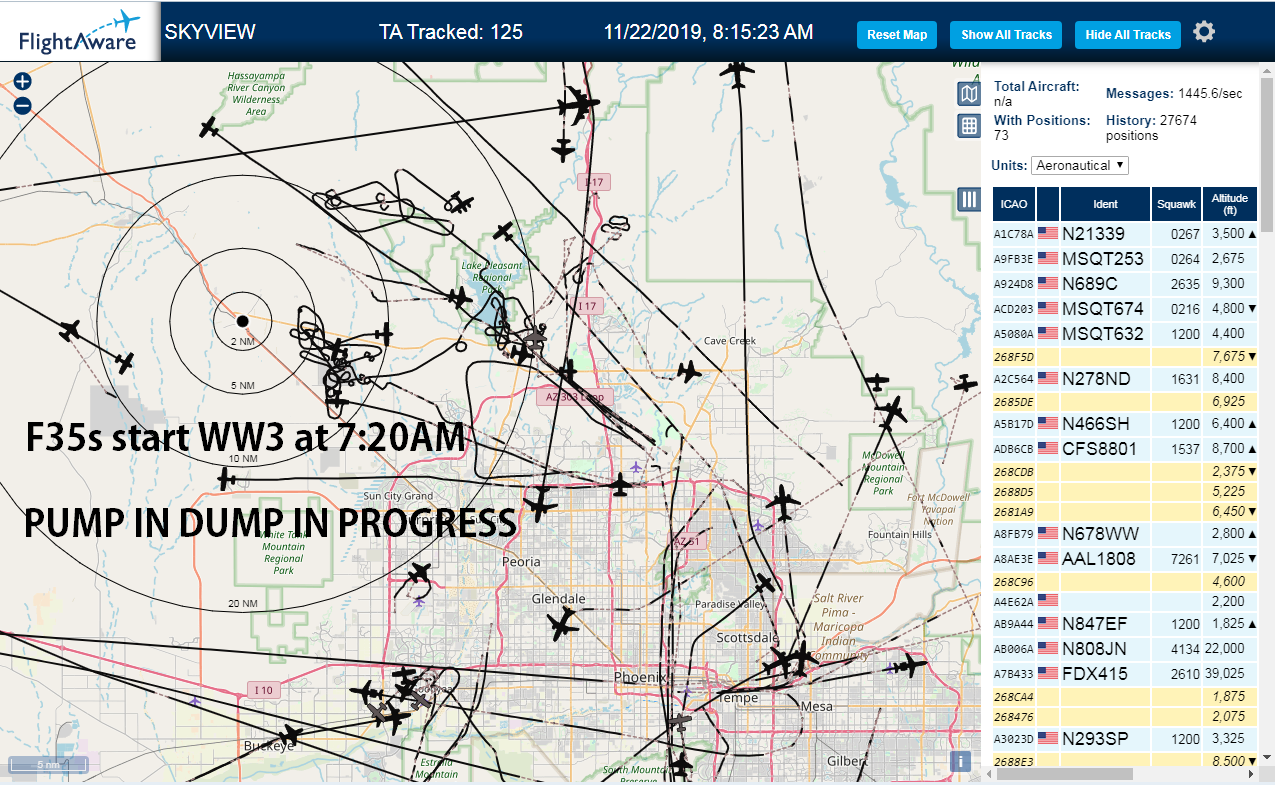Select the US flag in N21339 row
This screenshot has height=785, width=1275.
(x=1048, y=234)
